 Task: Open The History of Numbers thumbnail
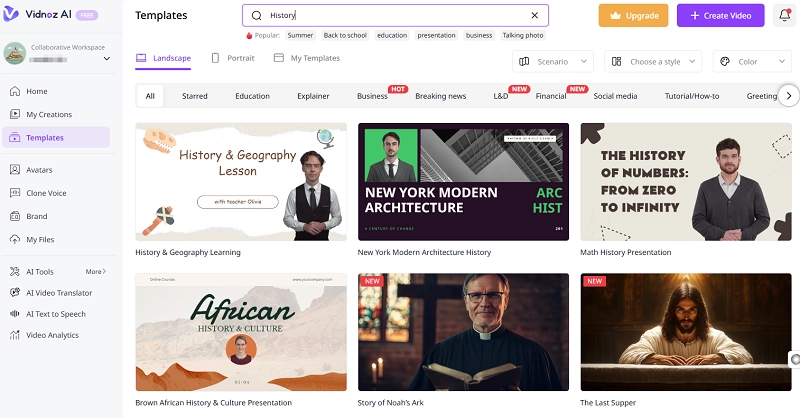[686, 182]
